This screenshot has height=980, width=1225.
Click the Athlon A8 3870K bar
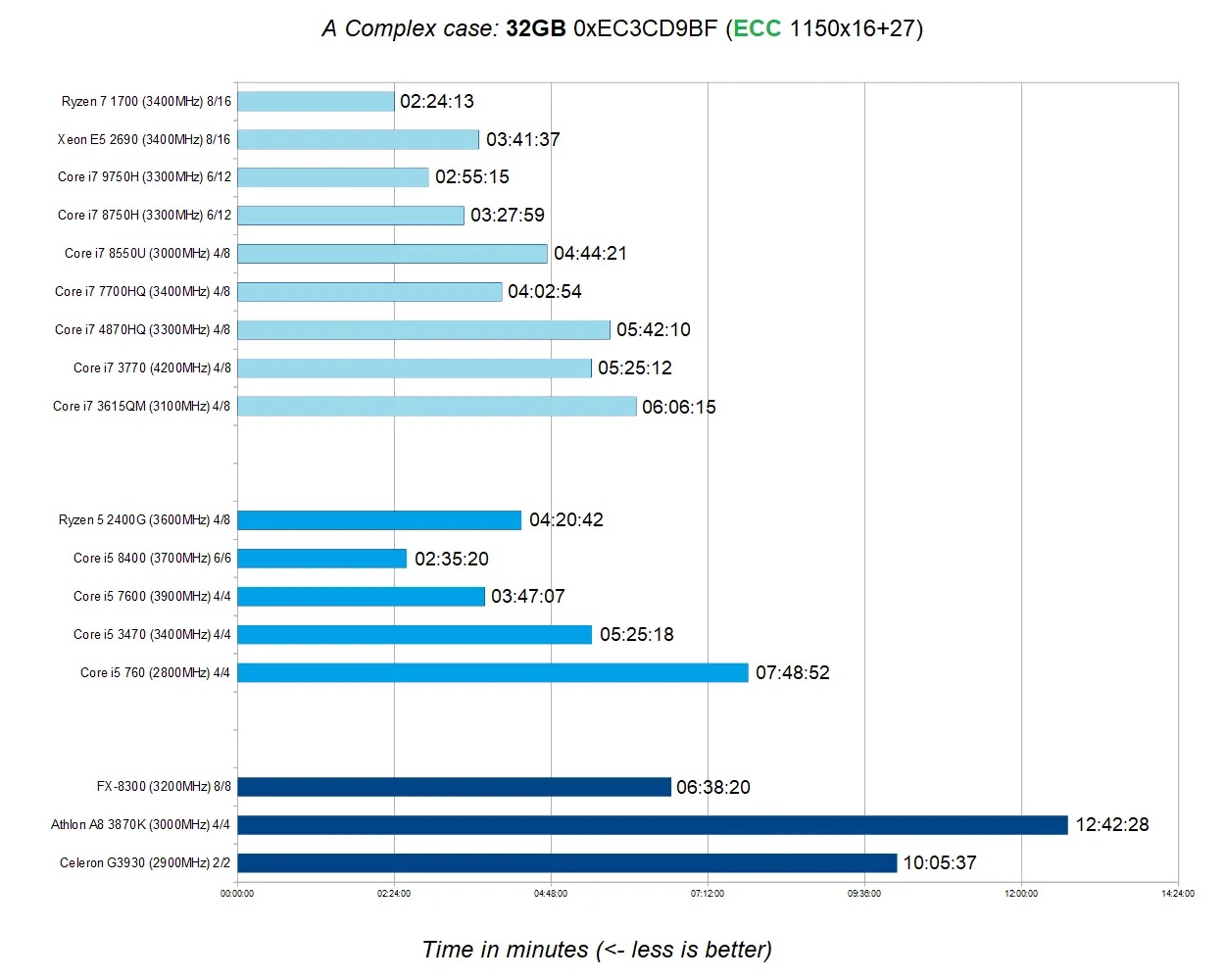653,825
